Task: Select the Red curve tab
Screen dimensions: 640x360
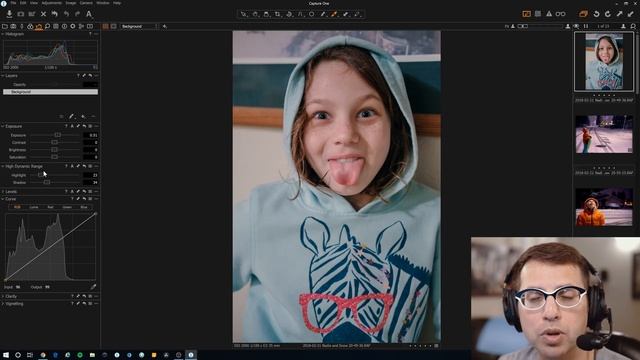Action: pos(51,207)
